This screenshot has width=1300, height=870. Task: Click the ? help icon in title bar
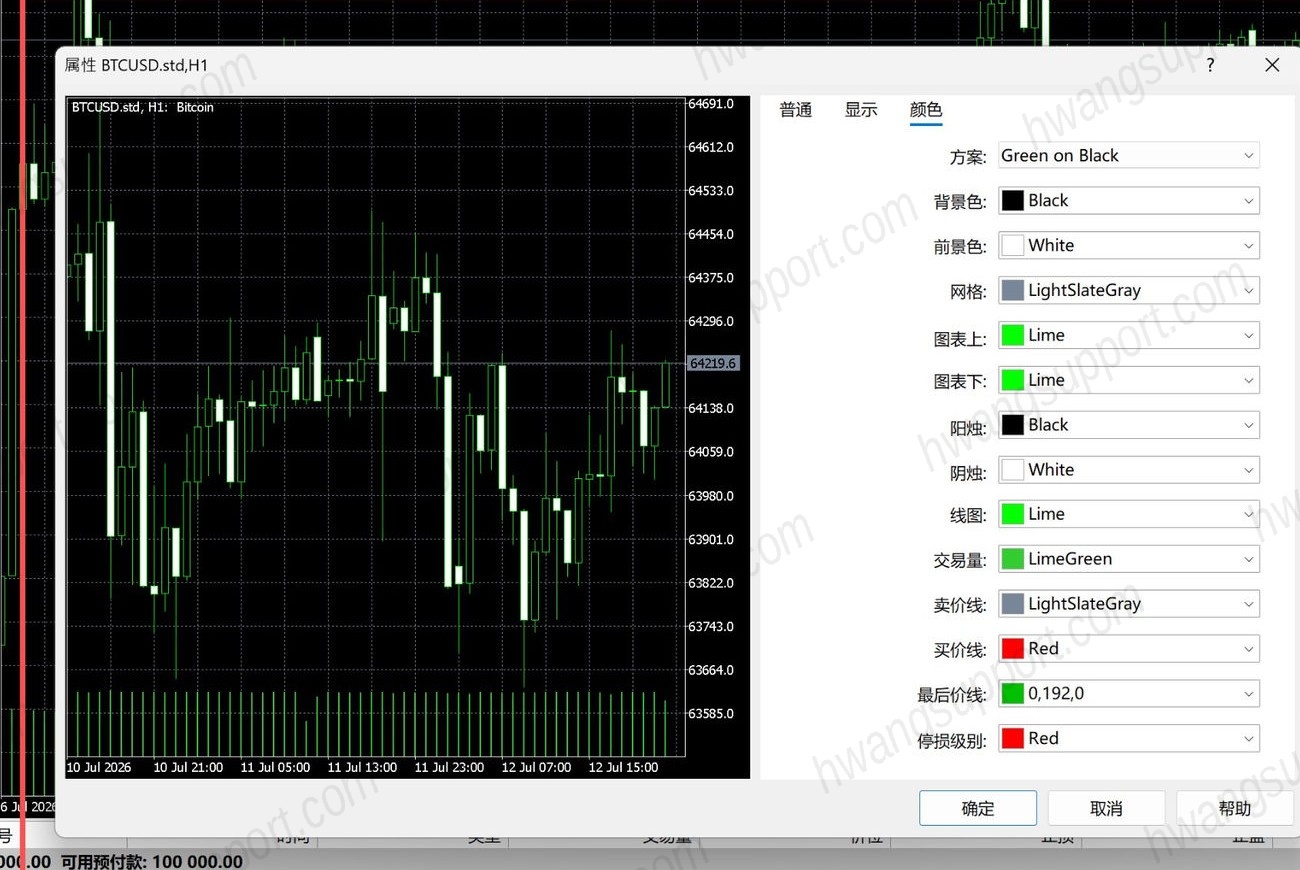pyautogui.click(x=1210, y=65)
